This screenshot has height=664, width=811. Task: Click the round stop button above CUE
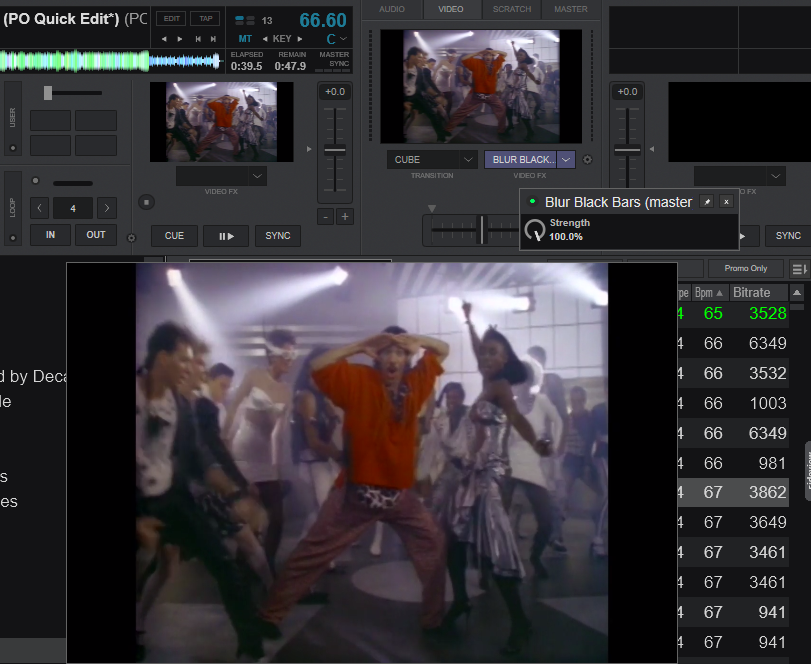point(146,202)
